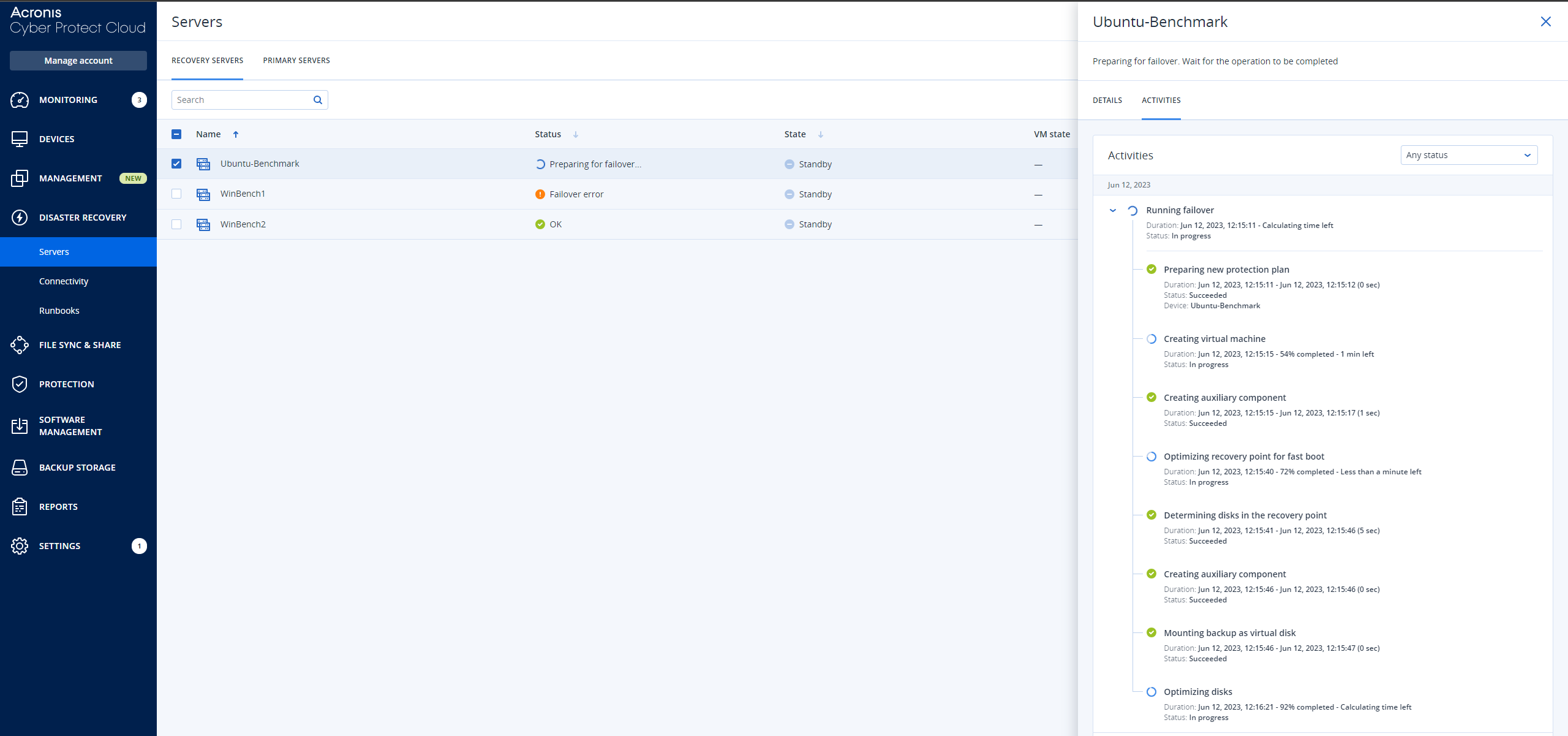Viewport: 1568px width, 736px height.
Task: Check the WinBench1 row checkbox
Action: click(176, 194)
